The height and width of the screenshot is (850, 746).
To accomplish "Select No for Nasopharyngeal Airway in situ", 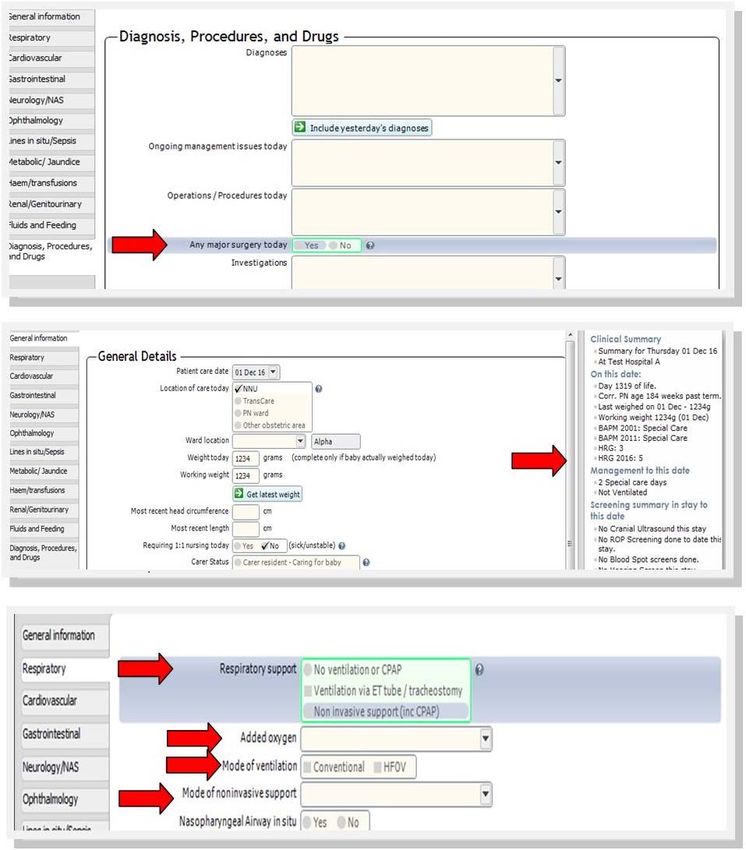I will (348, 822).
